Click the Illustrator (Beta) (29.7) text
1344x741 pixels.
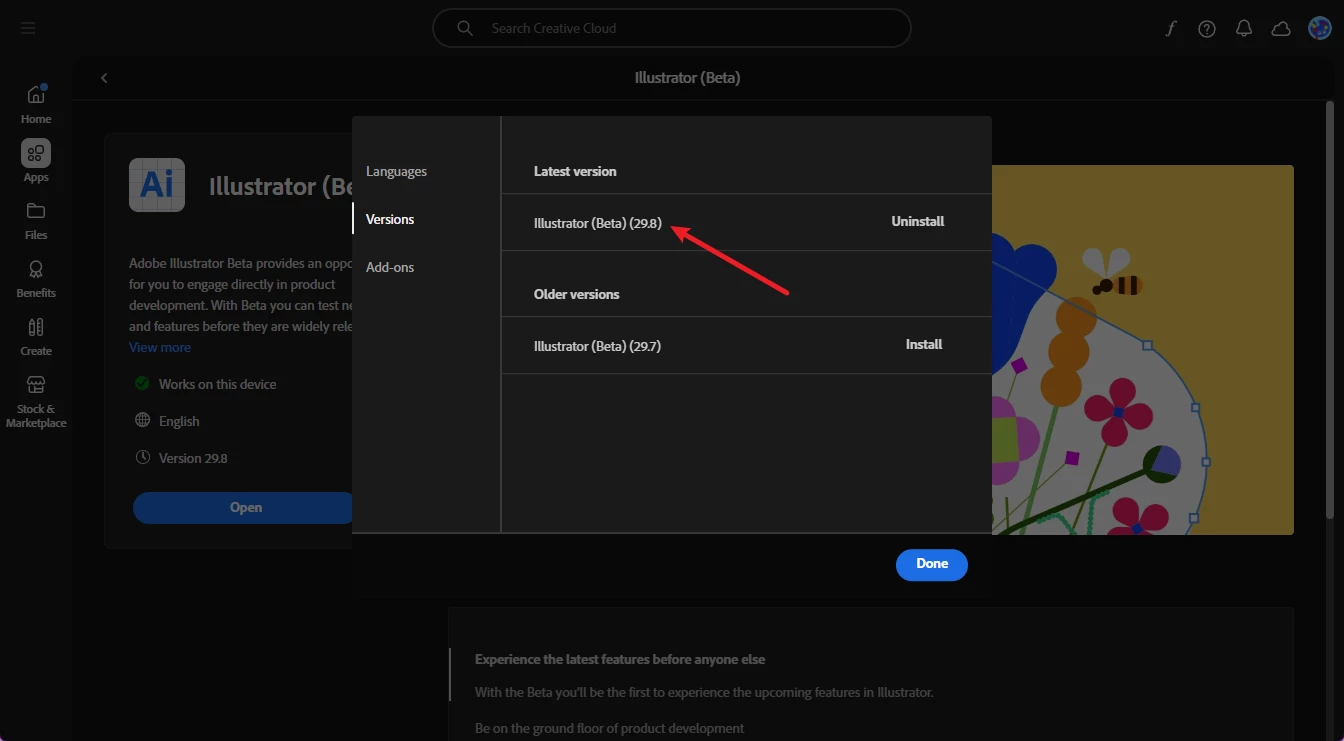pyautogui.click(x=598, y=346)
